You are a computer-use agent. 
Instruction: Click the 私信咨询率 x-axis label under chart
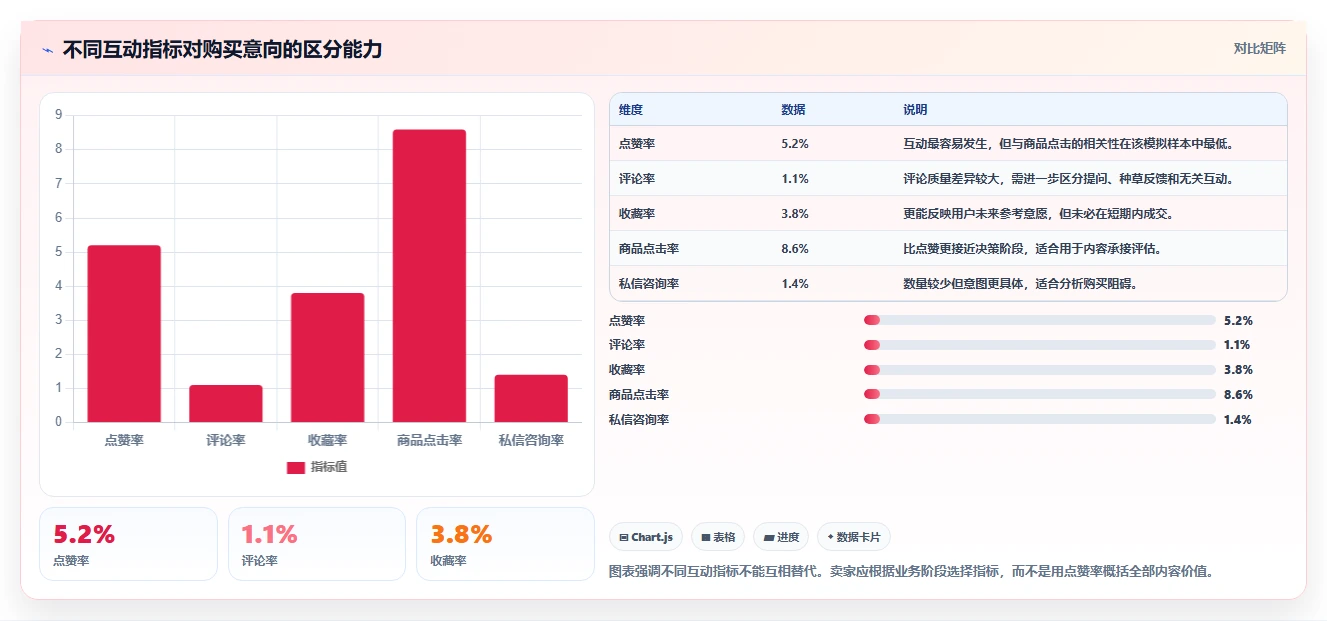coord(531,440)
